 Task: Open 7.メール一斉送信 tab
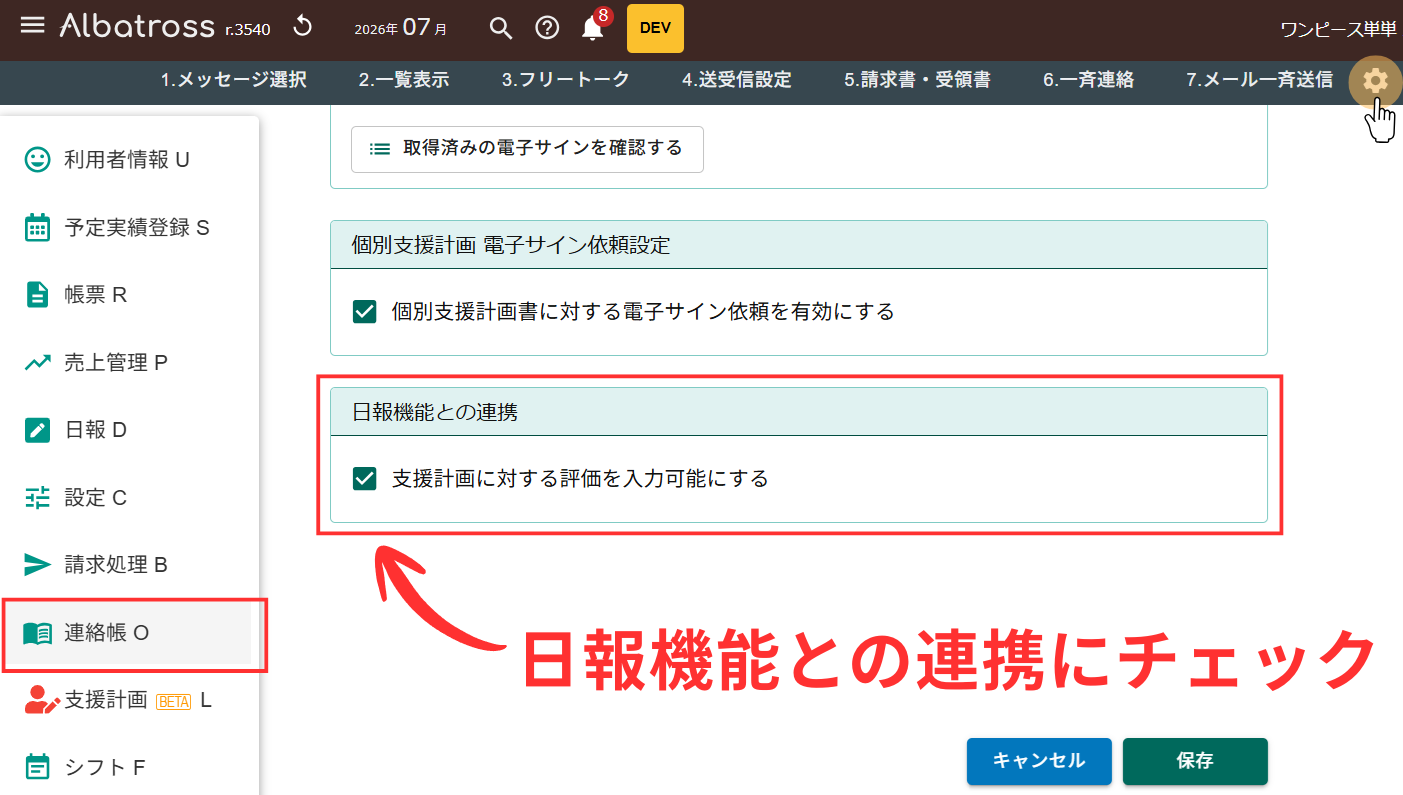click(1259, 80)
